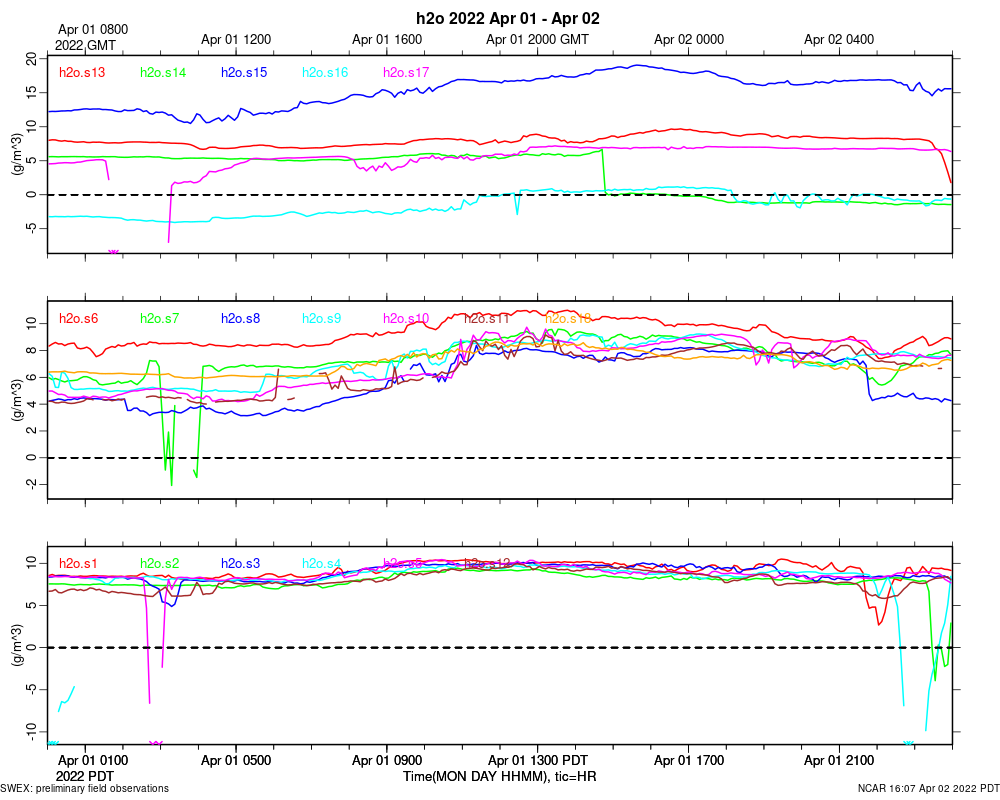Image resolution: width=1000 pixels, height=800 pixels.
Task: Click the "Apr 02 0400" top axis label
Action: tap(839, 39)
